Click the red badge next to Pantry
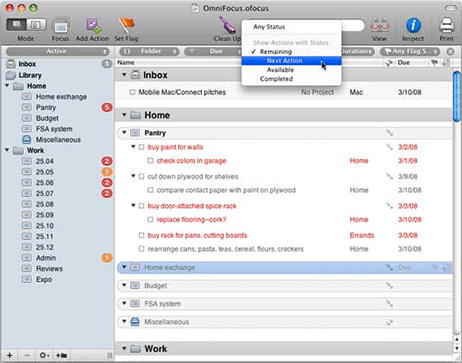Screen dimensions: 462x363 tap(107, 107)
